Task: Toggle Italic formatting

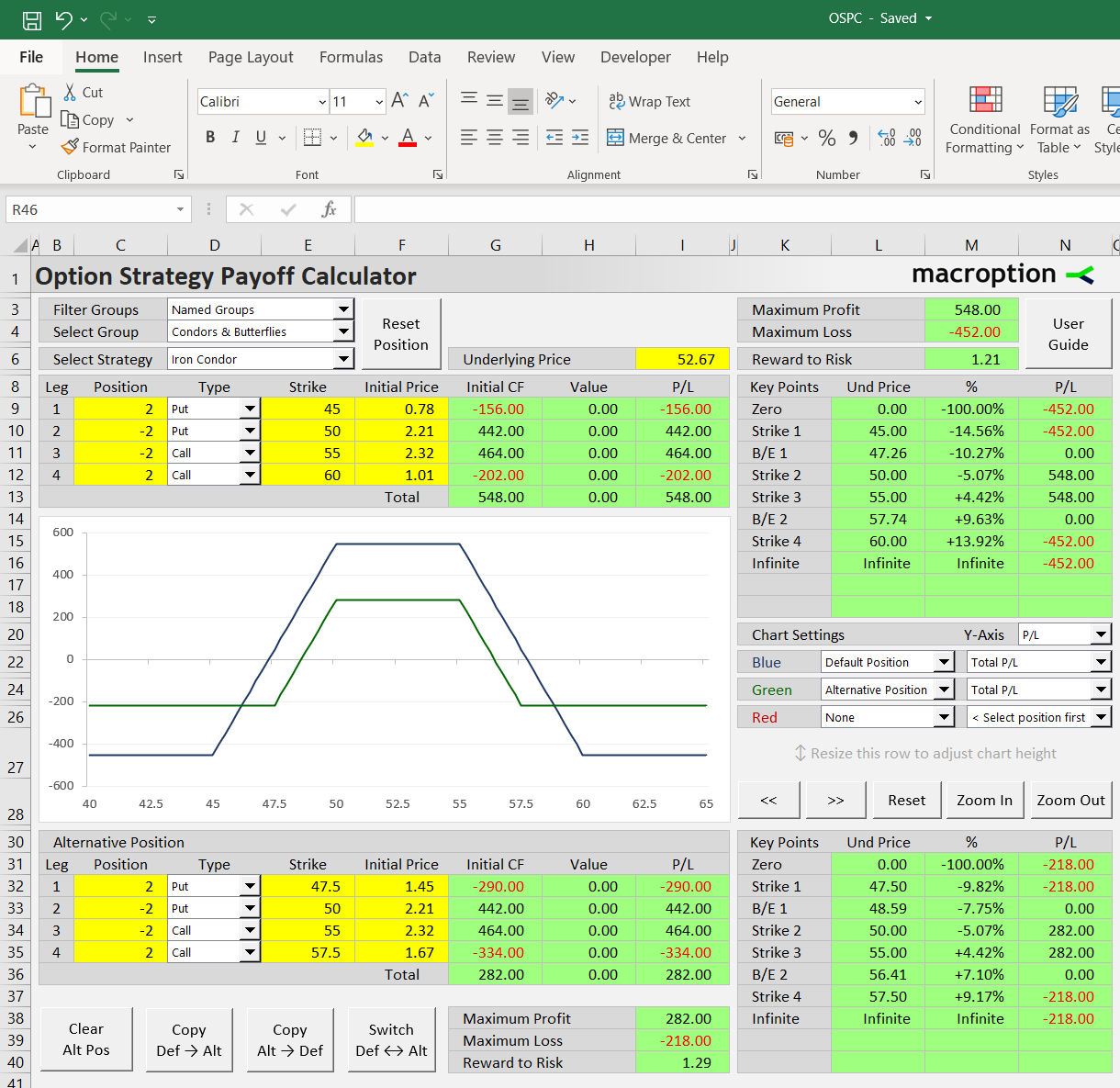Action: [x=235, y=138]
